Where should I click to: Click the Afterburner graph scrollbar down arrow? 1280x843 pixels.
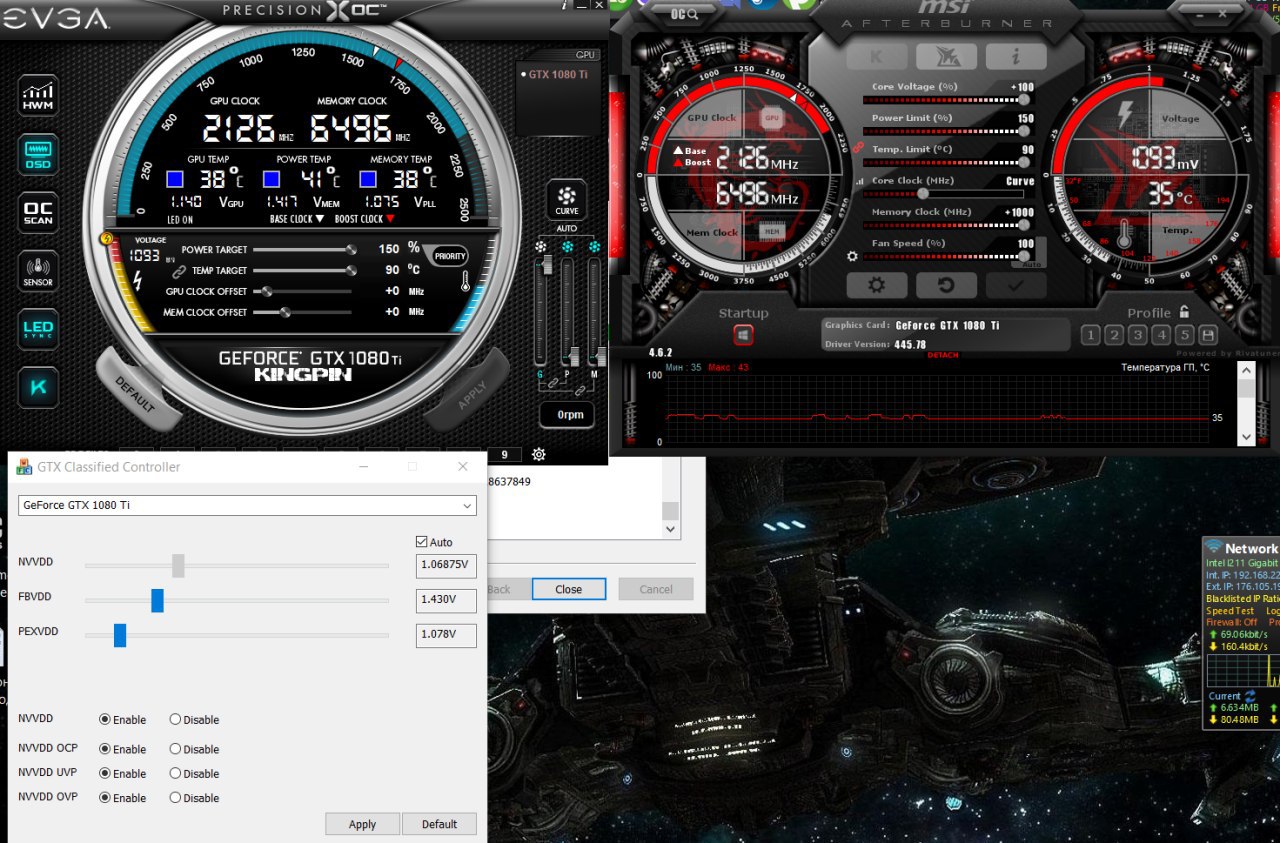coord(1246,437)
